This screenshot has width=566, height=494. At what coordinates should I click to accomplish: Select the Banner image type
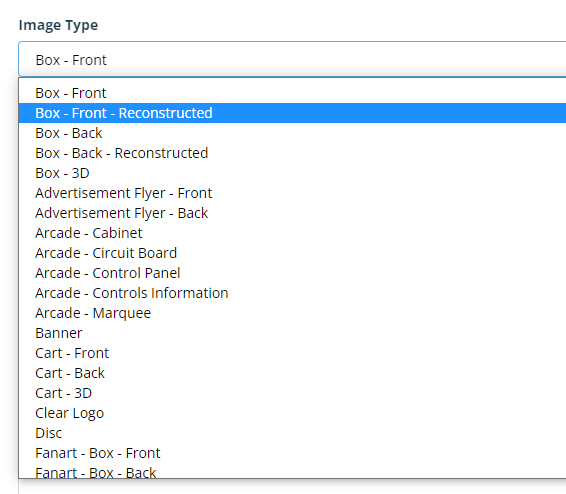(292, 333)
